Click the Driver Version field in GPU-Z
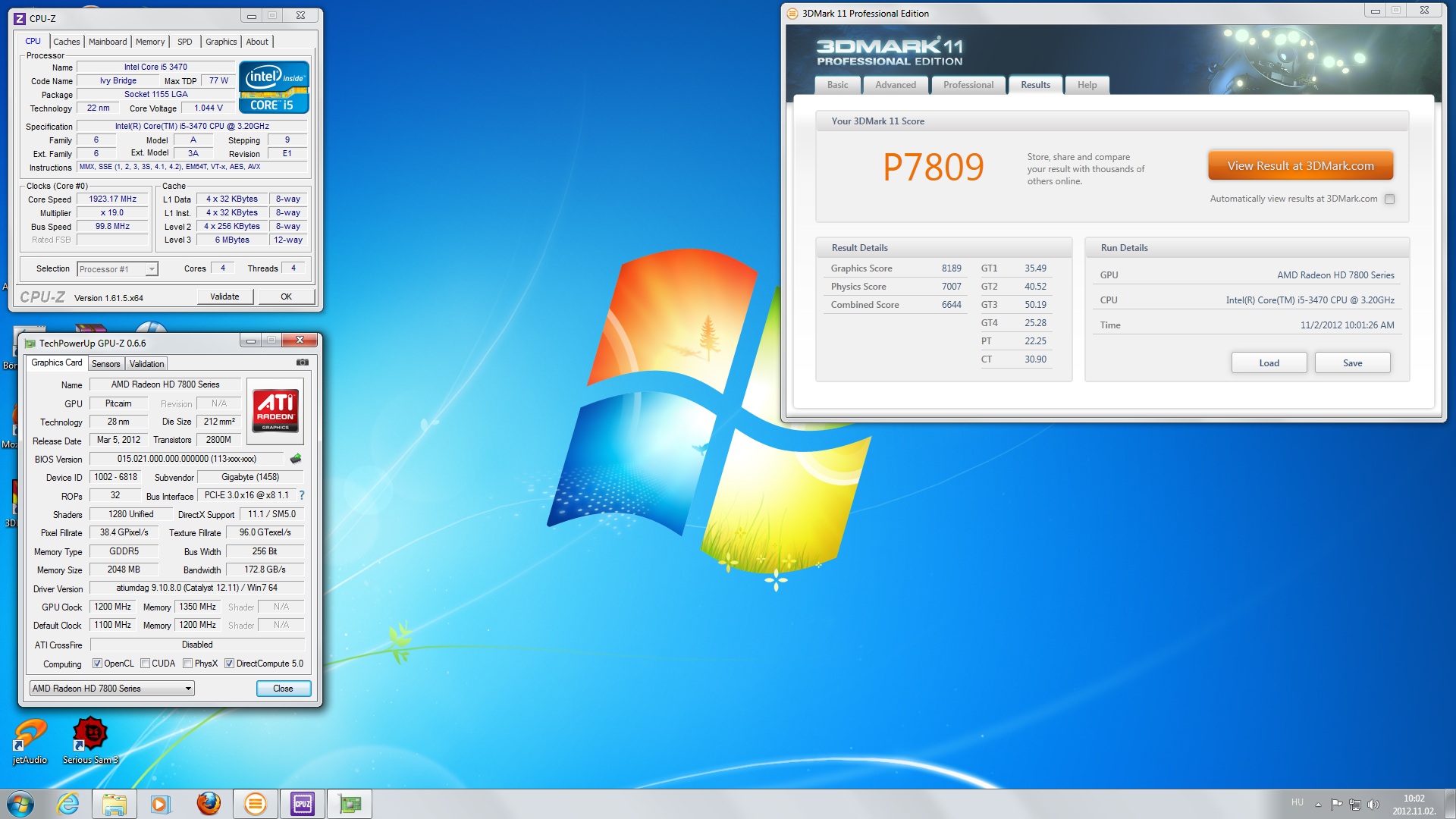1456x819 pixels. point(197,588)
